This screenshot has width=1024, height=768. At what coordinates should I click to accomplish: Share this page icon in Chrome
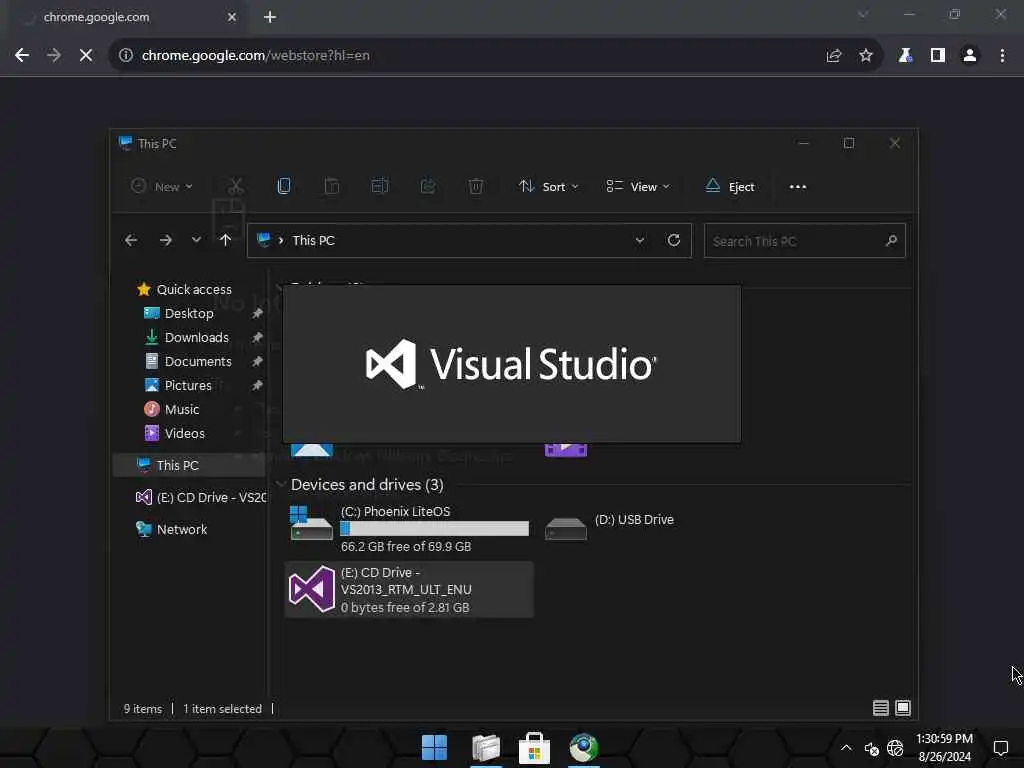pos(834,56)
